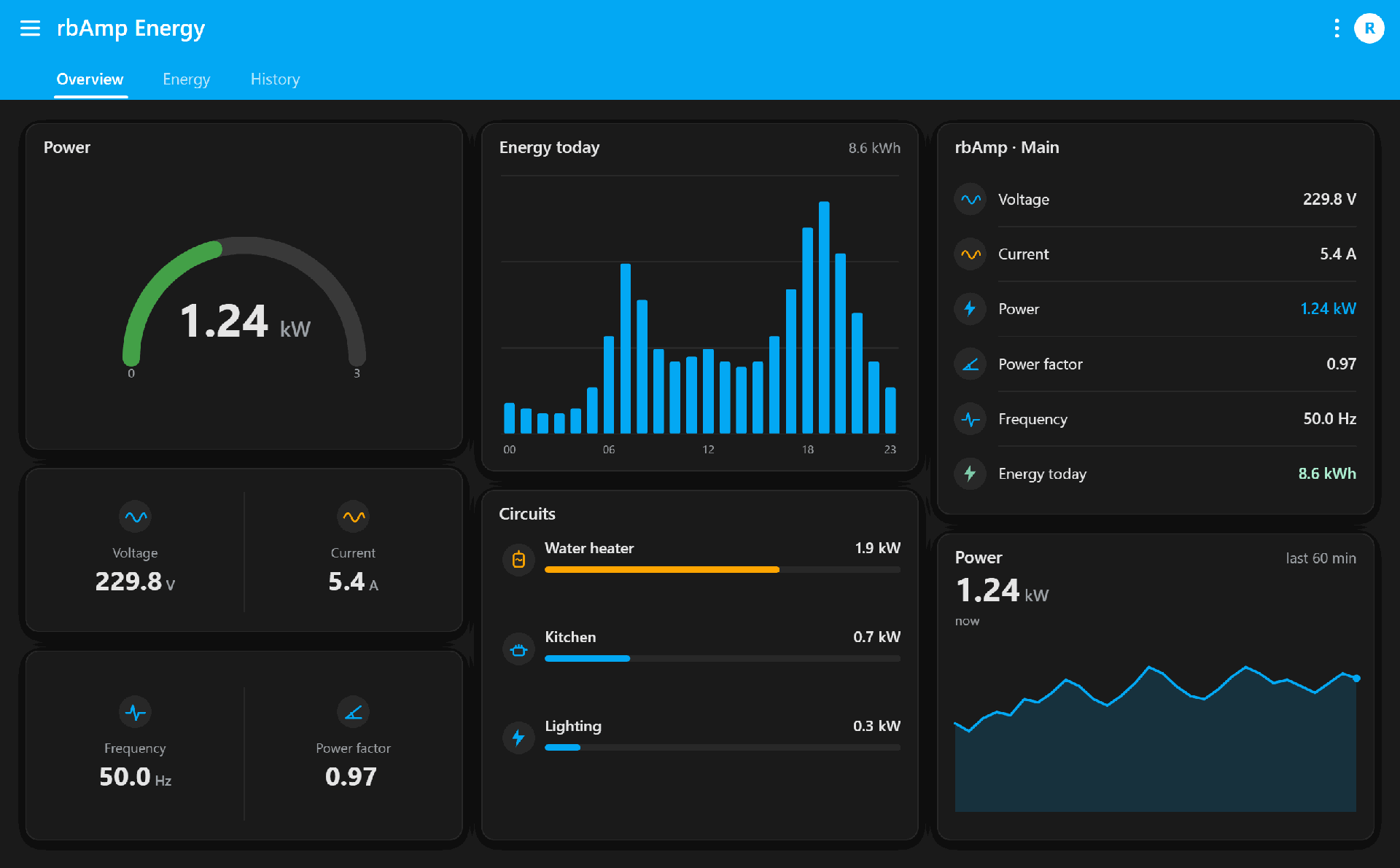Image resolution: width=1400 pixels, height=868 pixels.
Task: Click the rbAmp · Main card title
Action: 1007,147
